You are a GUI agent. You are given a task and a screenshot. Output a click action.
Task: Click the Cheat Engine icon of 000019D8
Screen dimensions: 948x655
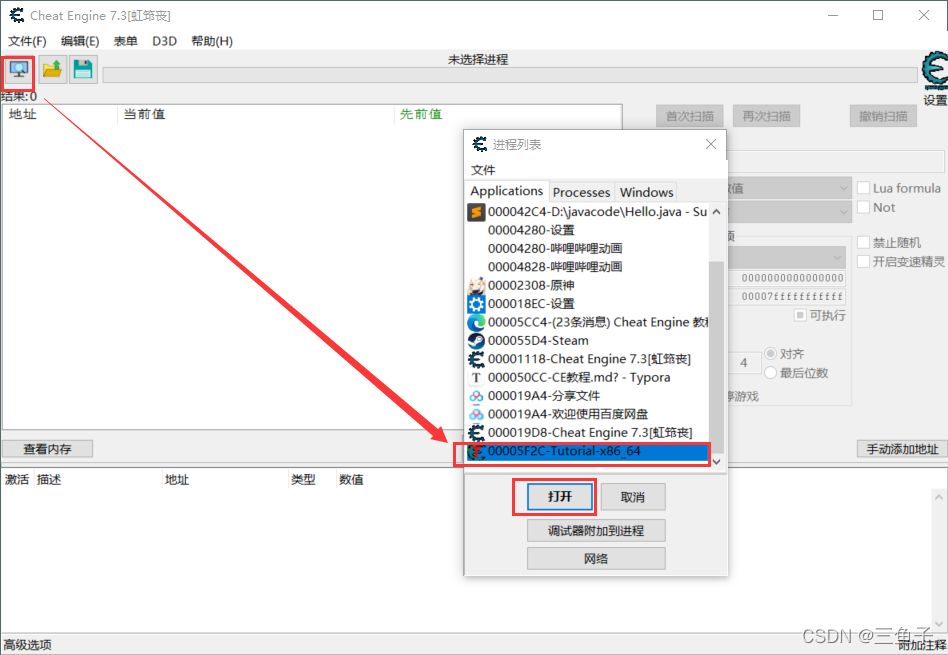point(476,432)
